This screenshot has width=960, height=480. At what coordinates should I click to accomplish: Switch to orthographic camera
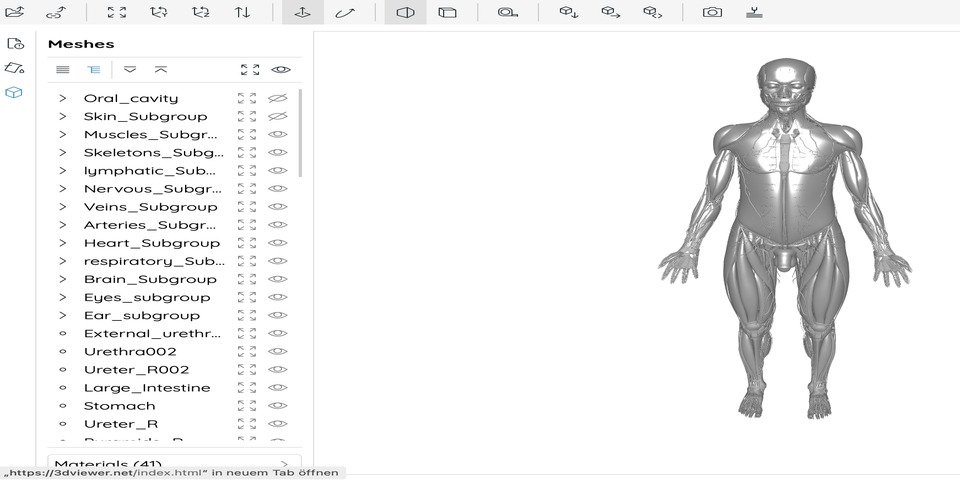(x=448, y=12)
